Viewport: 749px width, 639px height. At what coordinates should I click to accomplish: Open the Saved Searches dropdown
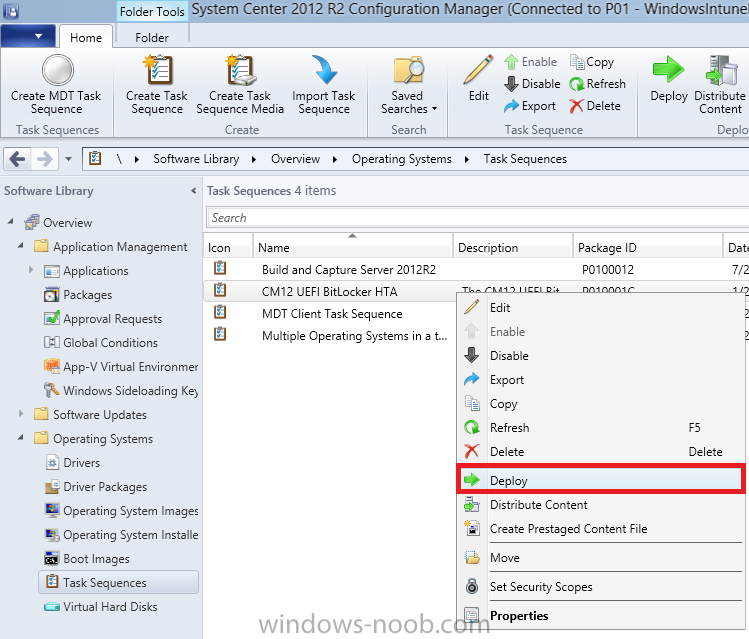pos(409,85)
